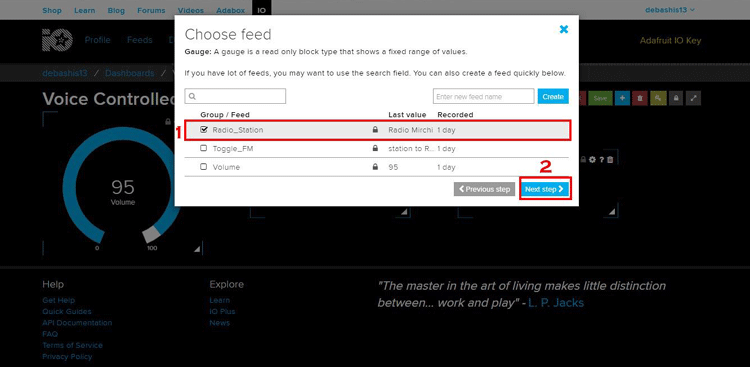Image resolution: width=750 pixels, height=367 pixels.
Task: Click the Previous step button
Action: 485,189
